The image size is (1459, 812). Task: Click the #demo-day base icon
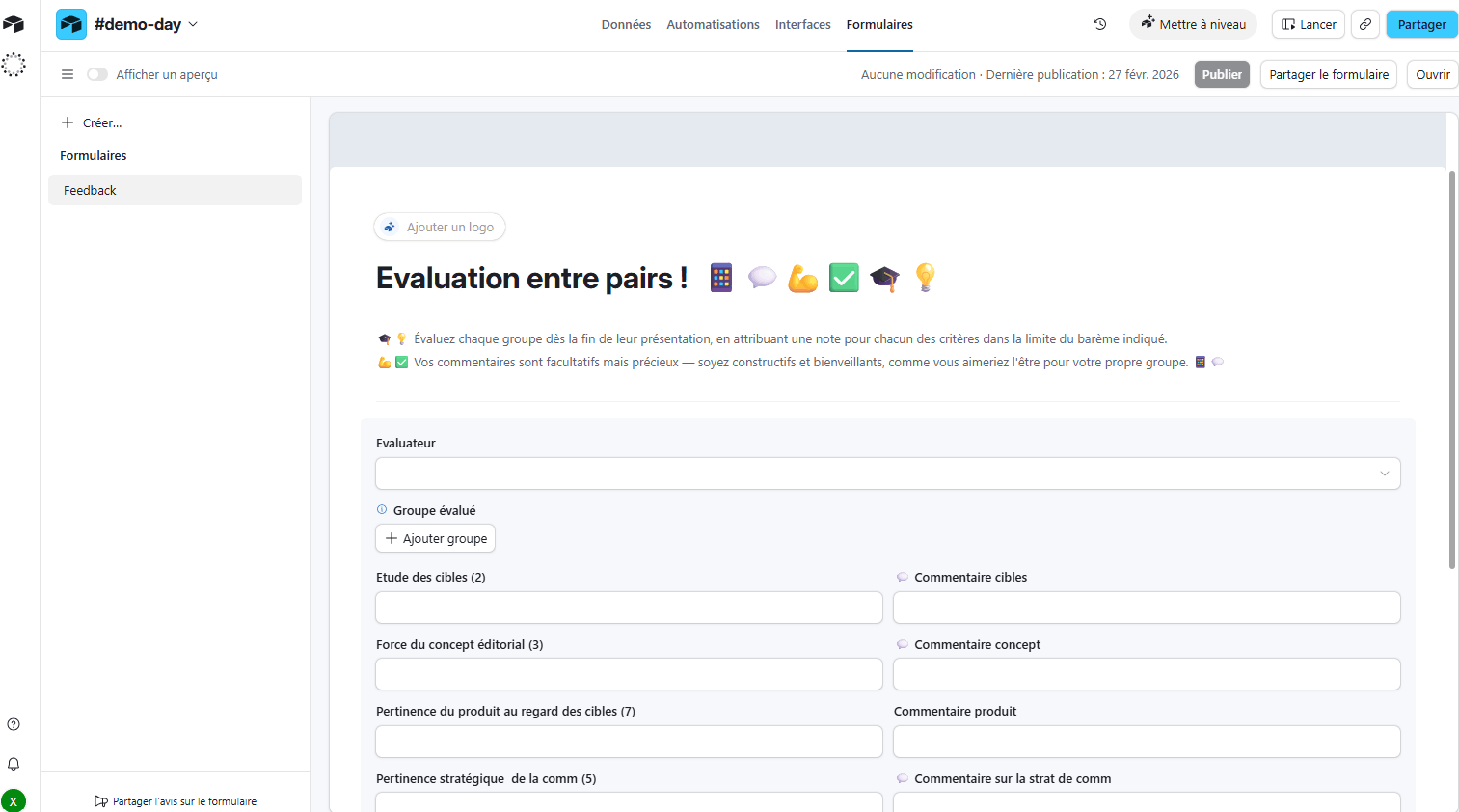pos(71,24)
